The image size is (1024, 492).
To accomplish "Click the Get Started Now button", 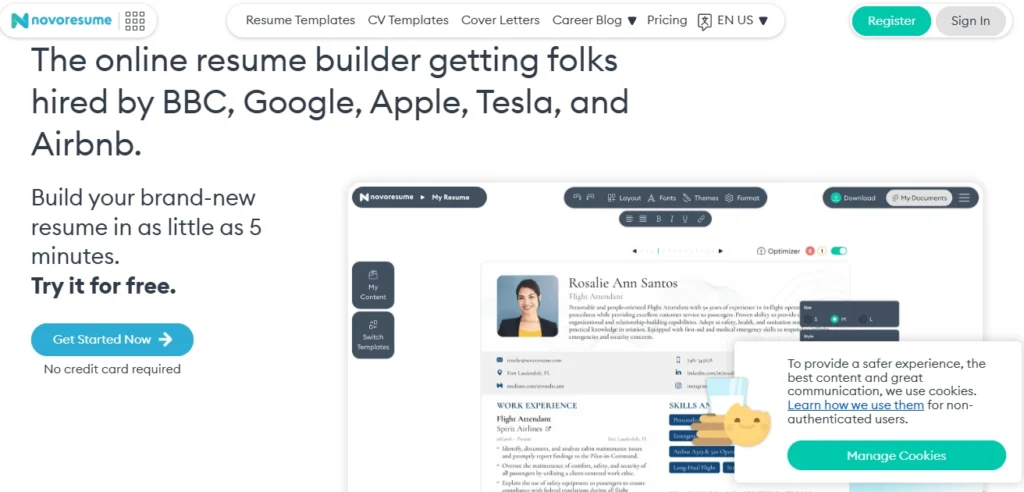I will (112, 339).
